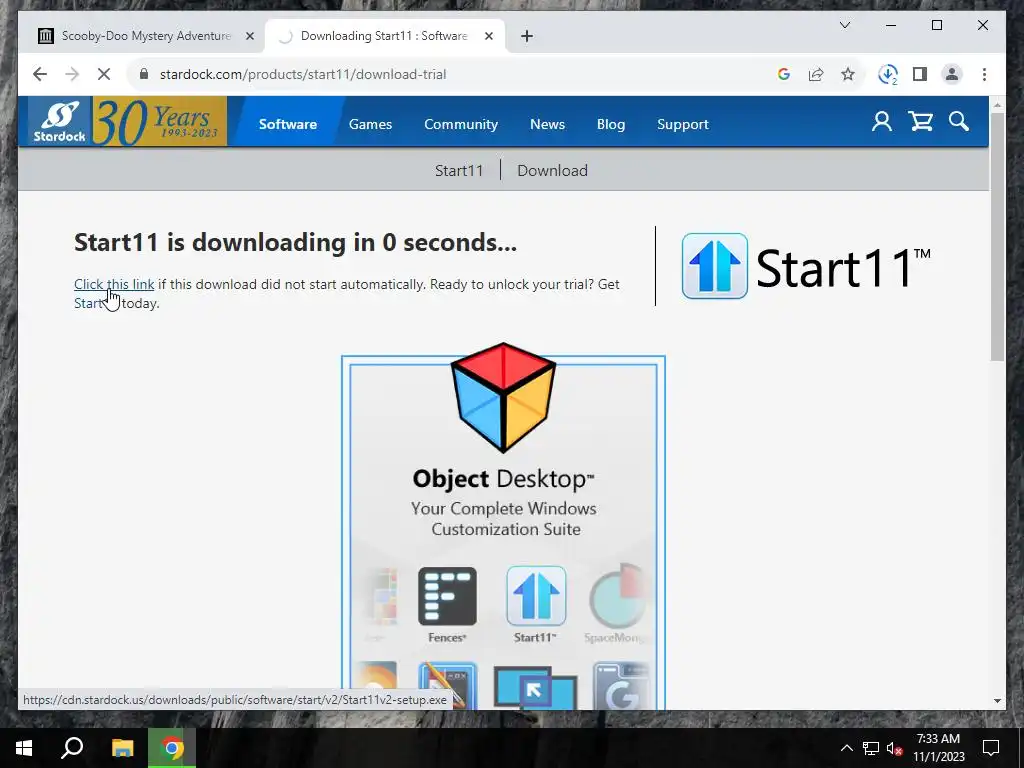This screenshot has height=768, width=1024.
Task: Open the Blog menu item
Action: click(611, 124)
